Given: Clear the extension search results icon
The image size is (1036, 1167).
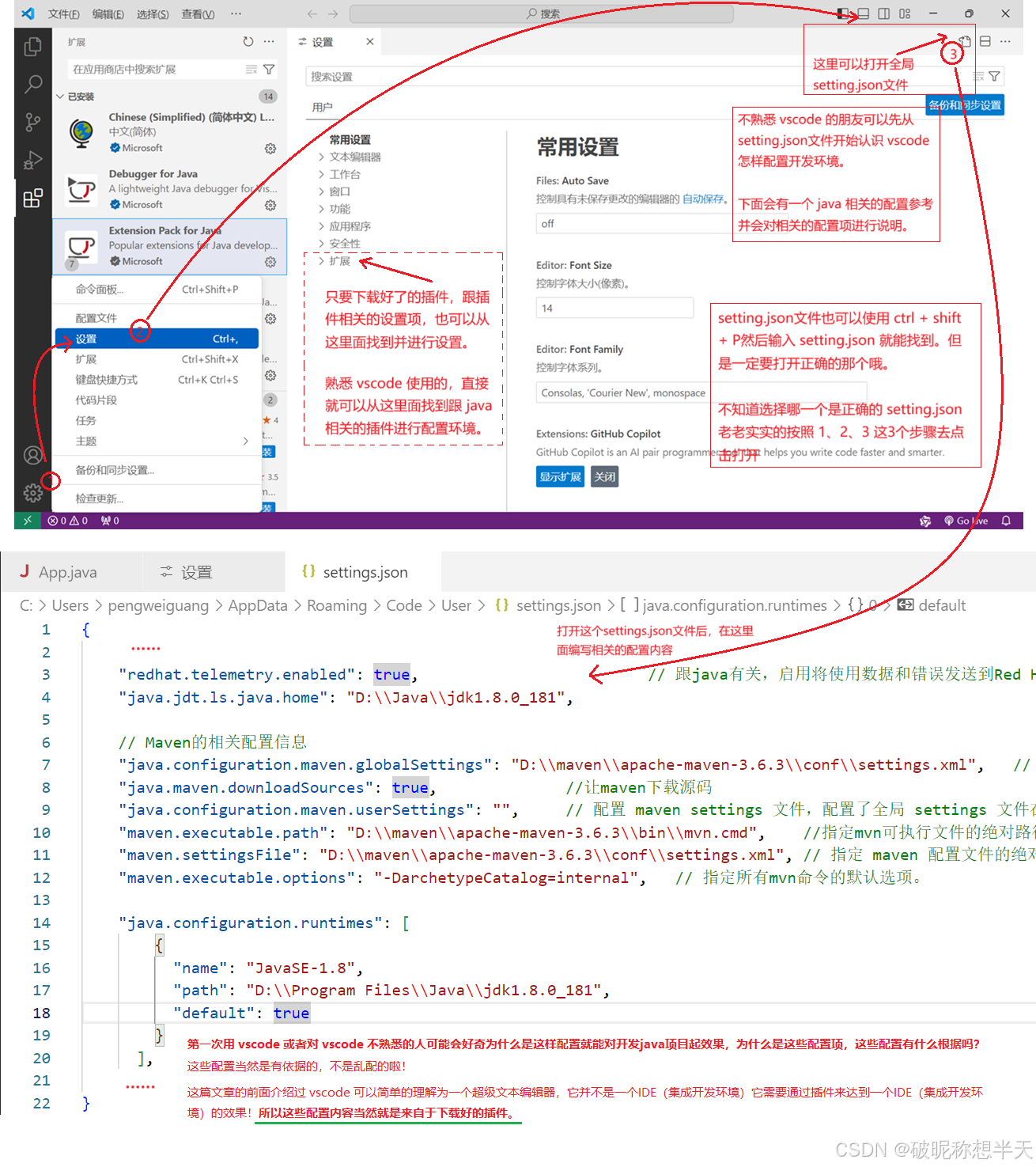Looking at the screenshot, I should 251,70.
